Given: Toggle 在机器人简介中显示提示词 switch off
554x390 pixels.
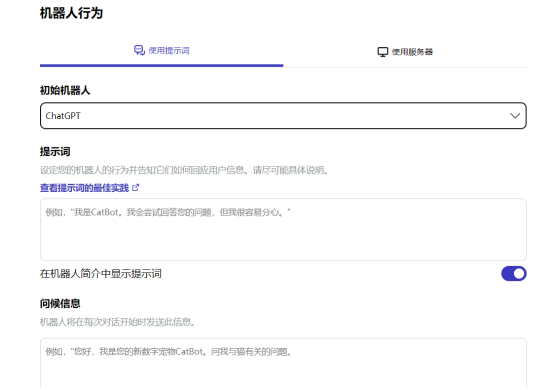Looking at the screenshot, I should coord(514,274).
